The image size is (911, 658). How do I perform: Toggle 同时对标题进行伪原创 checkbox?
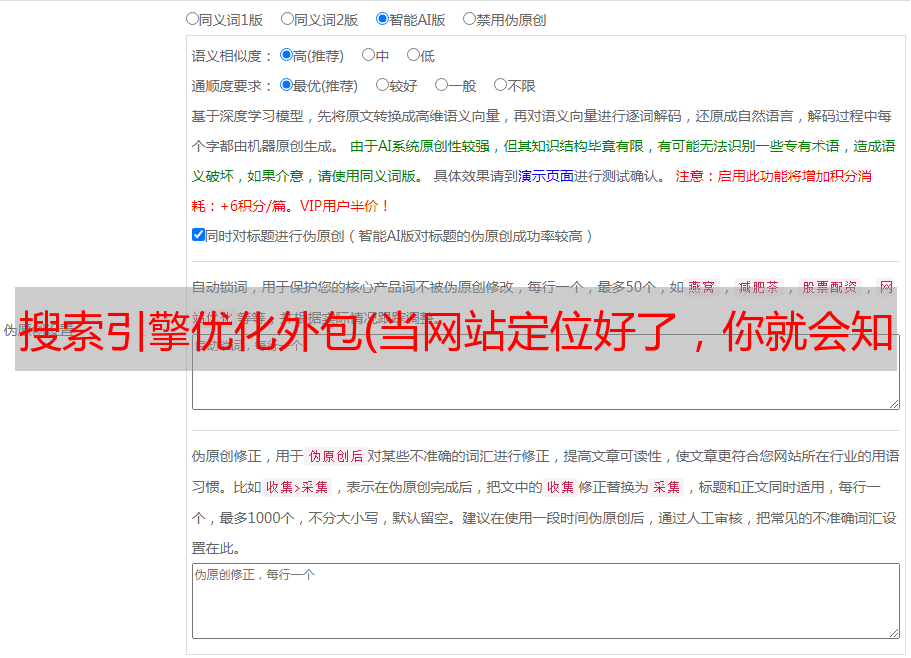pyautogui.click(x=198, y=235)
